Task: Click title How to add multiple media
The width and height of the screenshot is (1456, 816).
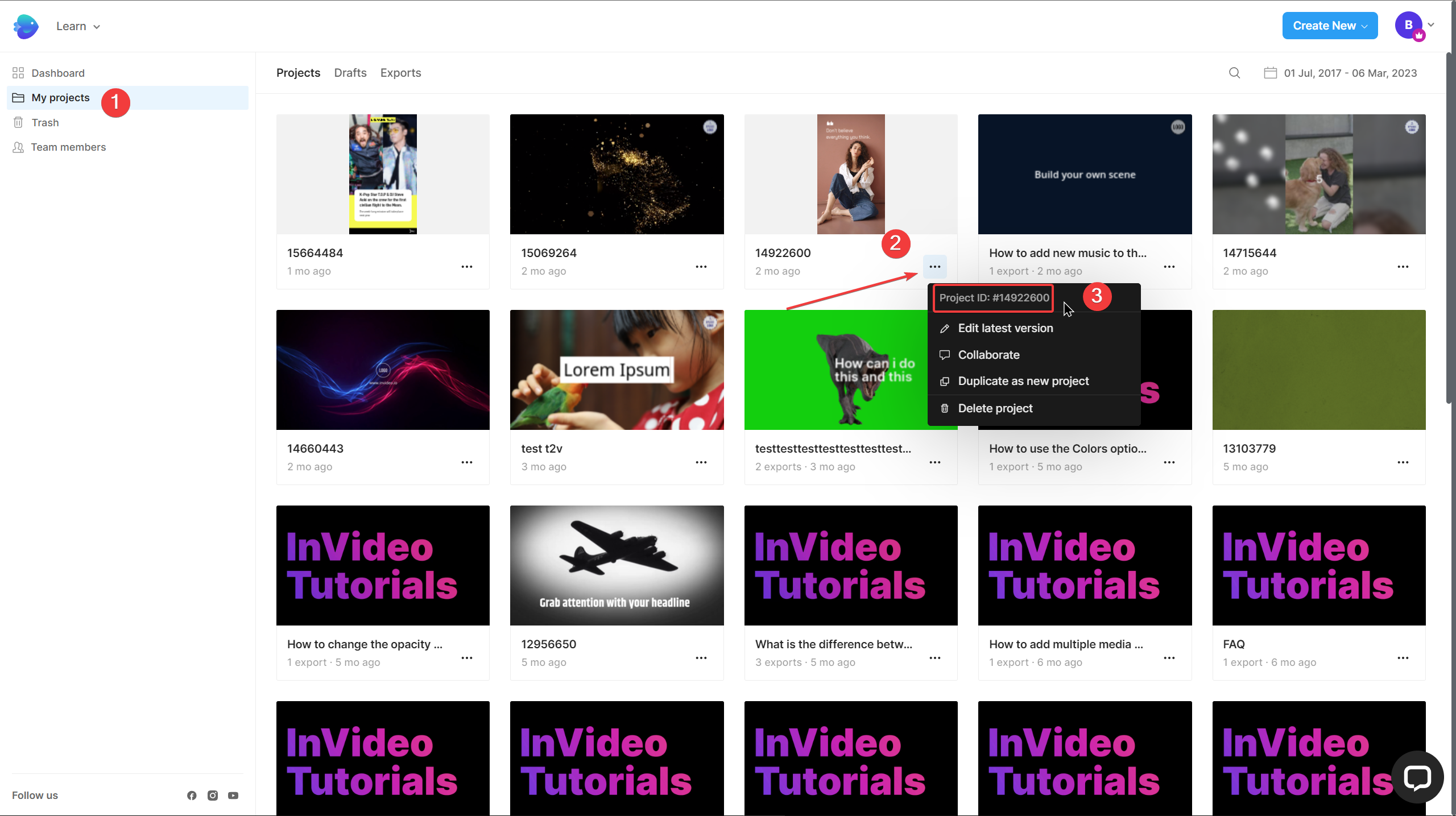Action: [1066, 644]
